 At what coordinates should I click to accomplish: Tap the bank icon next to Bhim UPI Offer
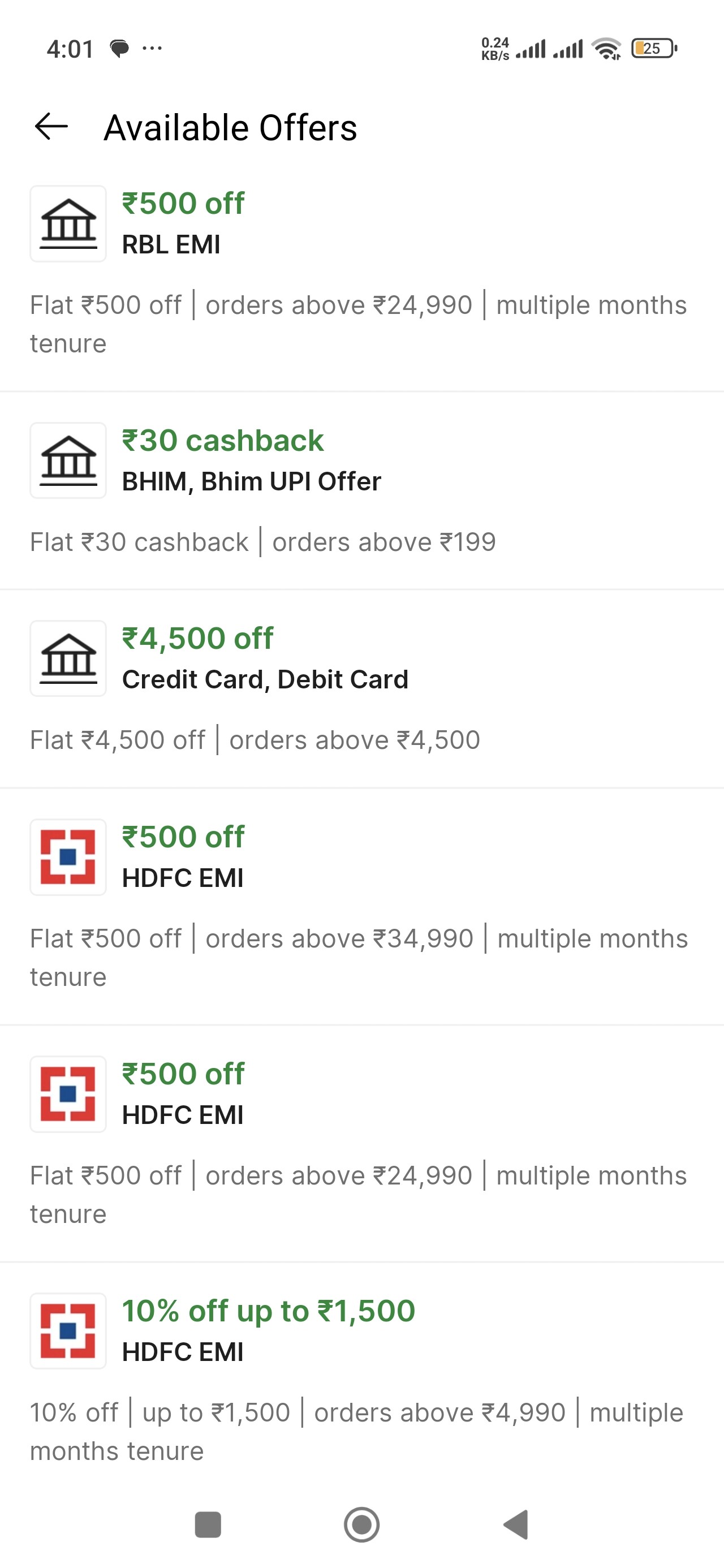coord(68,461)
